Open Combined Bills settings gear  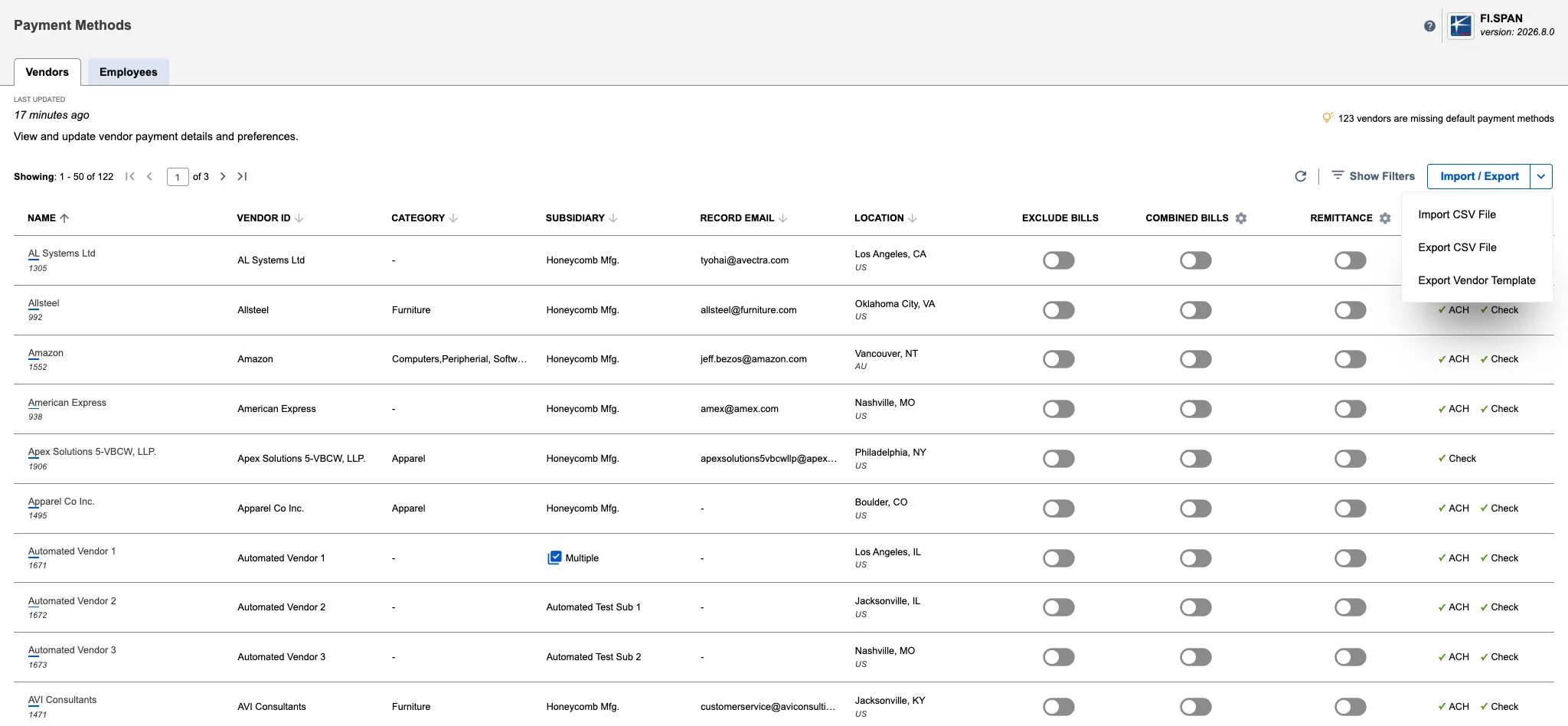(x=1241, y=218)
